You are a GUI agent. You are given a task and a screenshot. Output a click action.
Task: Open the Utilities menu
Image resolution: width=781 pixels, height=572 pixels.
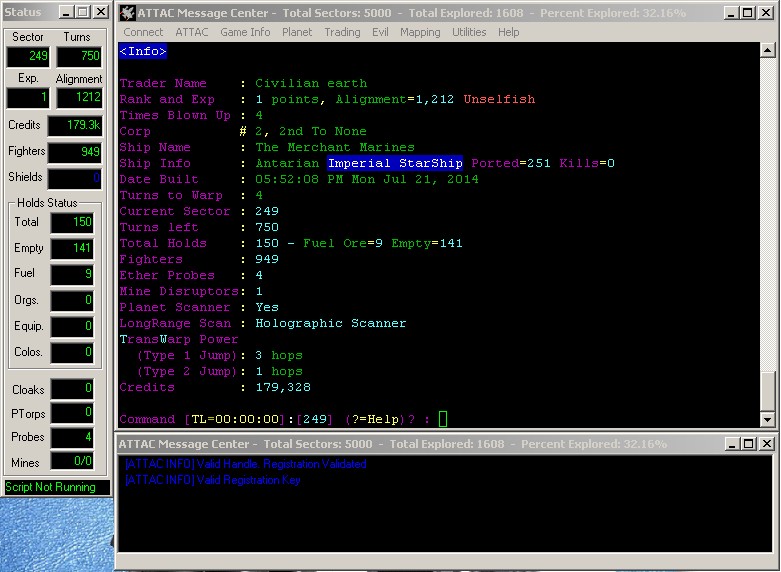469,32
